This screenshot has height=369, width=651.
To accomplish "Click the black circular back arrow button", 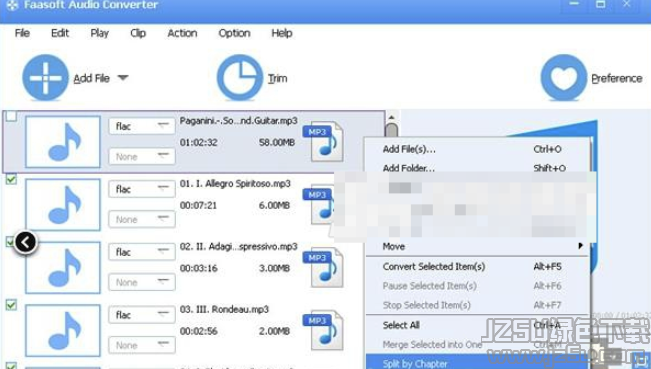I will pos(26,242).
